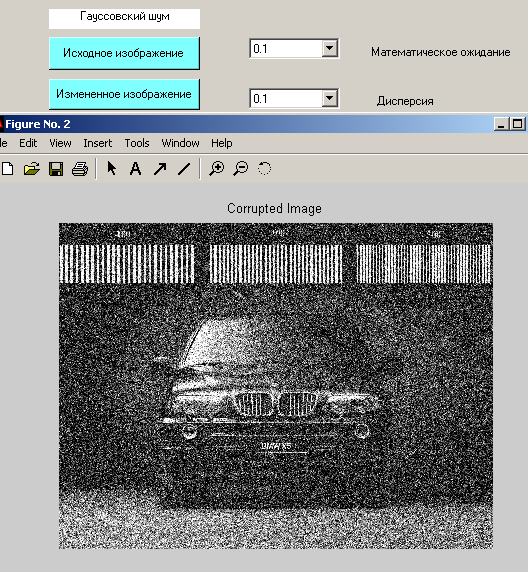Expand the Математическое ожидание dropdown arrow
Image resolution: width=528 pixels, height=572 pixels.
[x=329, y=48]
